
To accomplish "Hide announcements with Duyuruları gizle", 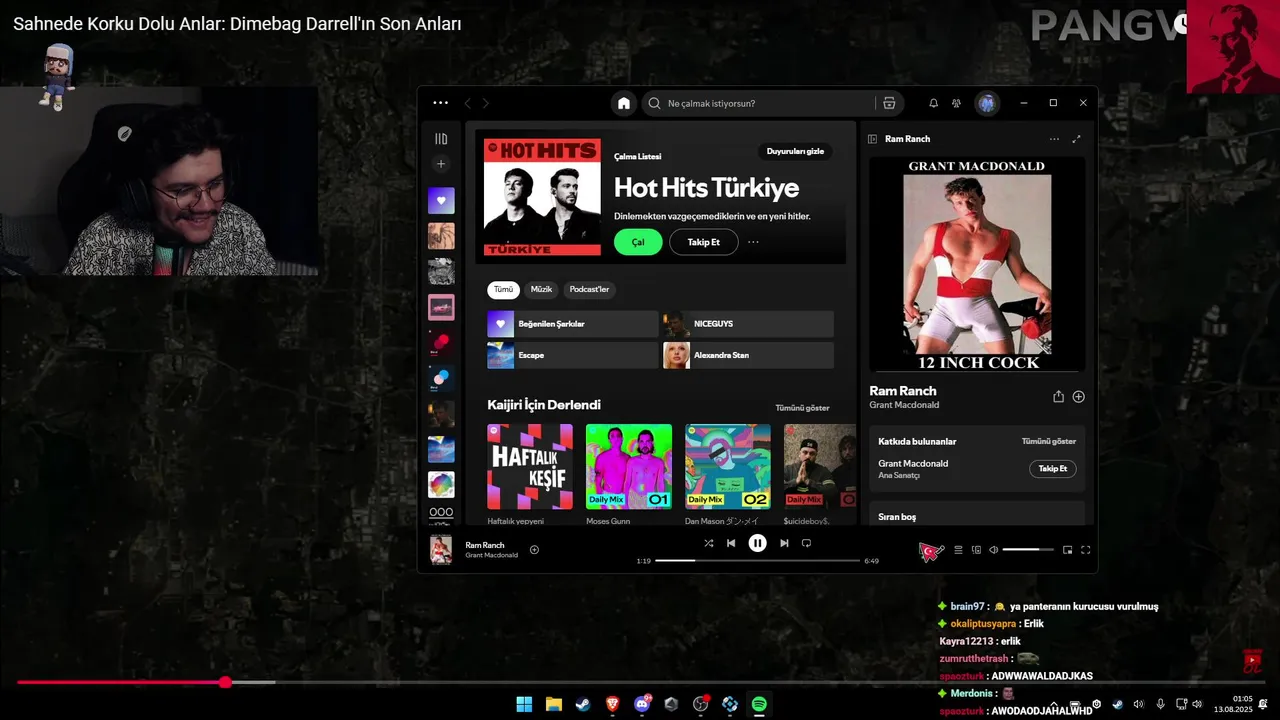I will pyautogui.click(x=795, y=151).
